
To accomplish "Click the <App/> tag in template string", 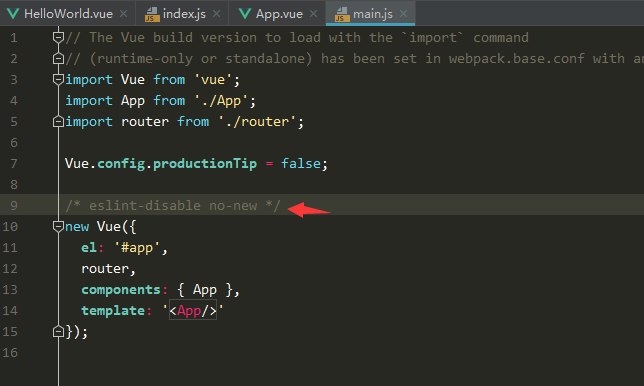I will [x=193, y=310].
